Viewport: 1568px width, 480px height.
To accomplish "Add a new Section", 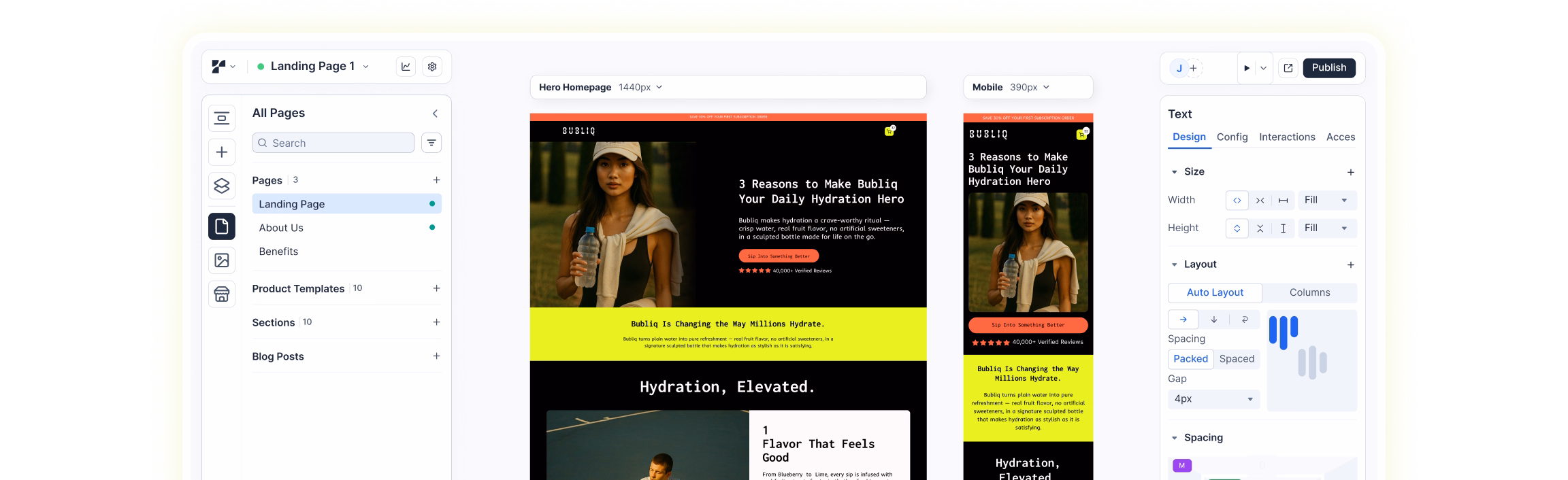I will 436,322.
